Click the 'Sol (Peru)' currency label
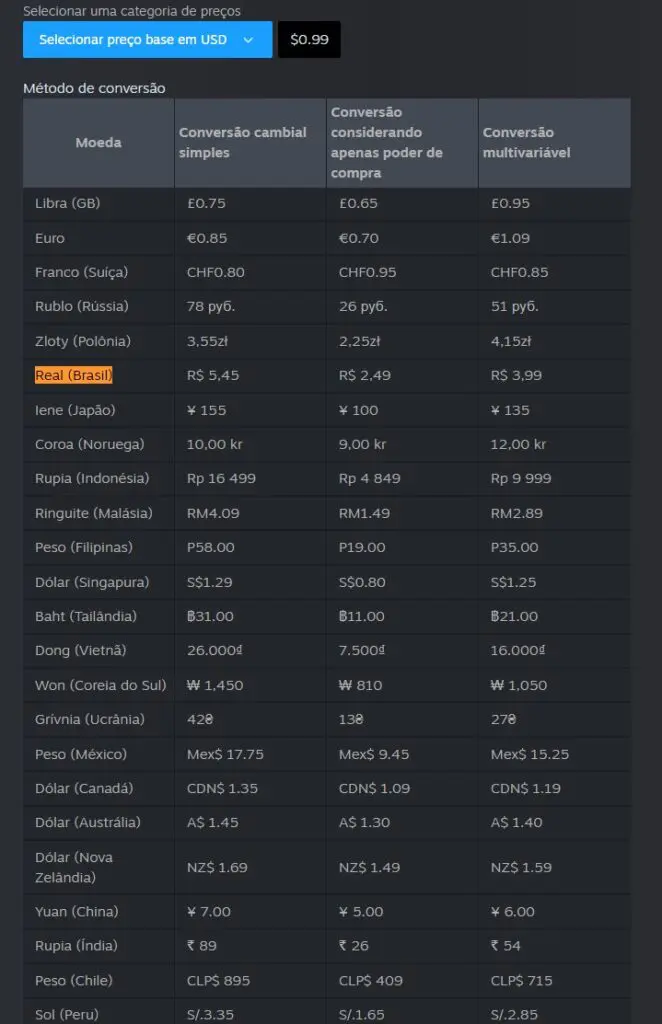This screenshot has height=1024, width=662. point(67,1015)
